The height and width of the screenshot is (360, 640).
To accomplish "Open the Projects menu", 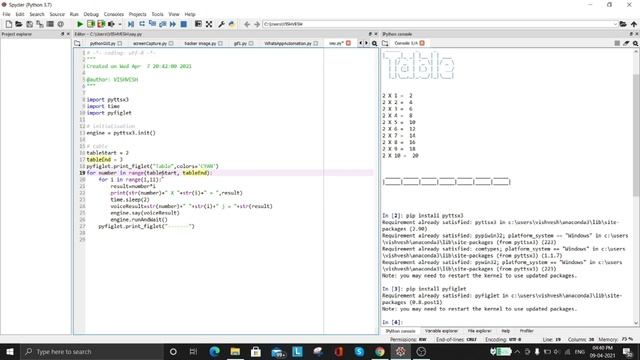I will (138, 14).
